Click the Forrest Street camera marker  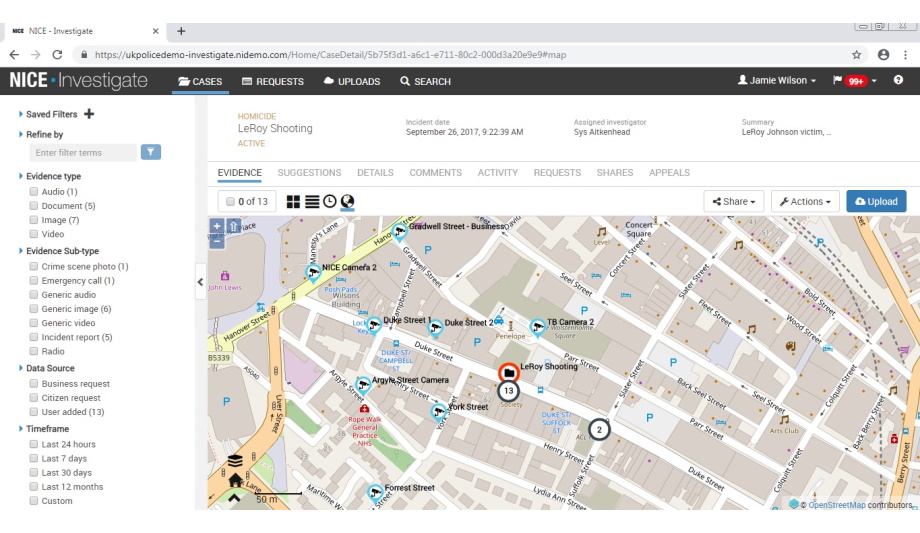click(x=375, y=492)
